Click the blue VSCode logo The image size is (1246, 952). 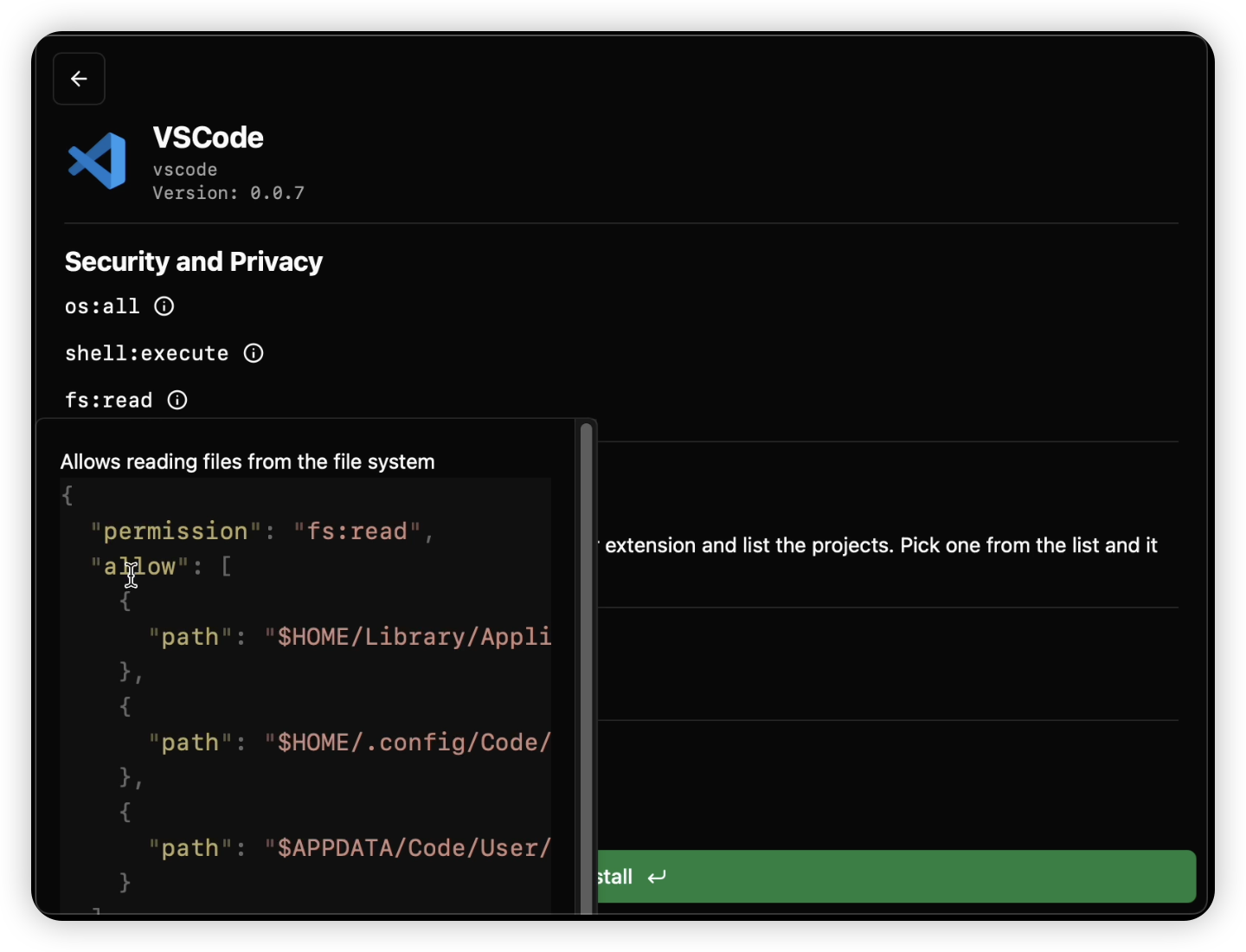[x=98, y=161]
